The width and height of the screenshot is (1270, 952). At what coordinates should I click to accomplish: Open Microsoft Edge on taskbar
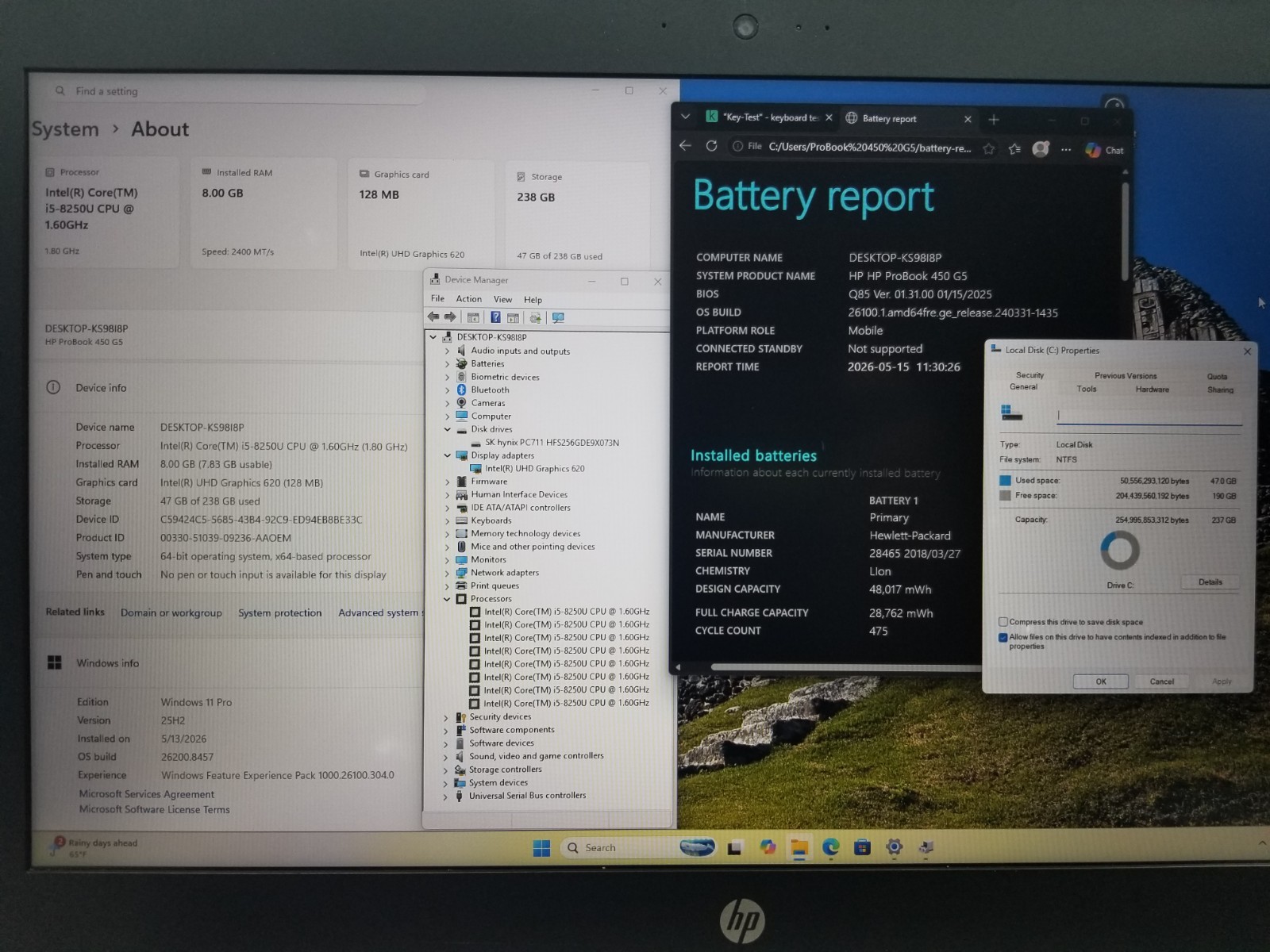coord(830,847)
